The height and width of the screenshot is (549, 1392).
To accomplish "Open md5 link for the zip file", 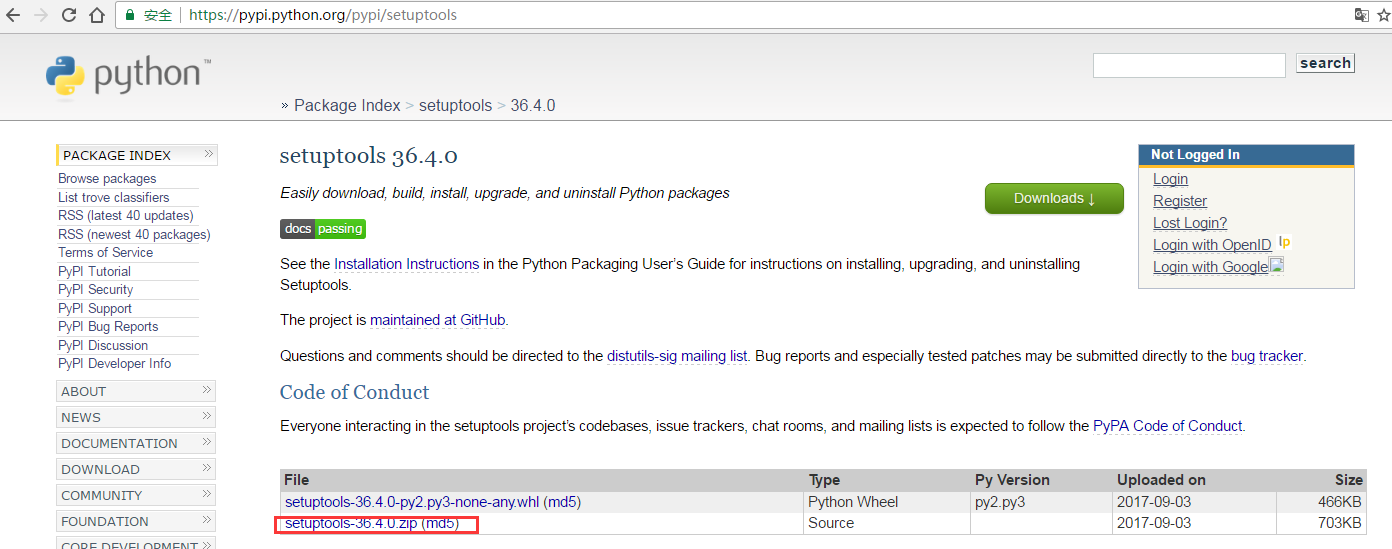I will tap(440, 523).
